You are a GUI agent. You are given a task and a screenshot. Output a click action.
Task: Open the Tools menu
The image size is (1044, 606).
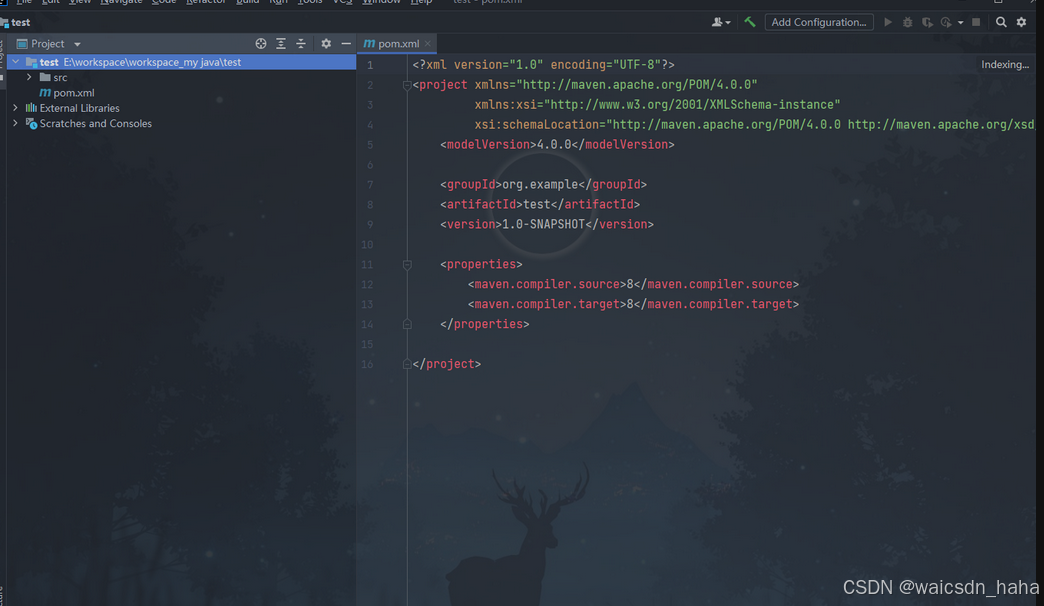pos(310,2)
